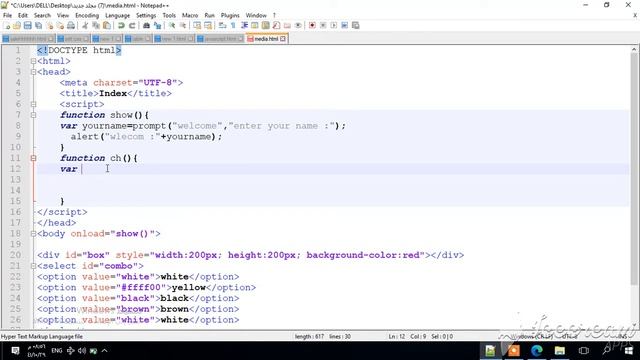640x360 pixels.
Task: Start macro recording with red icon
Action: (312, 25)
